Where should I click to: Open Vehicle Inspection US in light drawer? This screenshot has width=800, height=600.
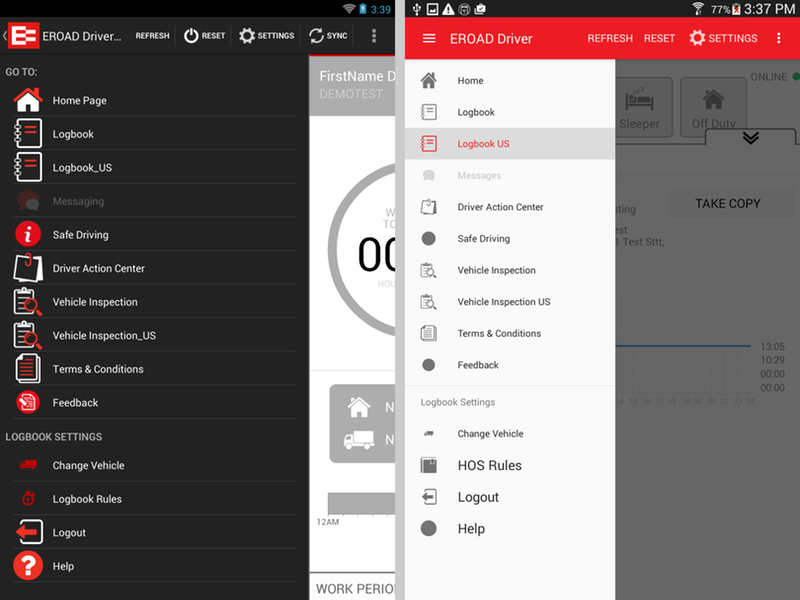click(510, 302)
